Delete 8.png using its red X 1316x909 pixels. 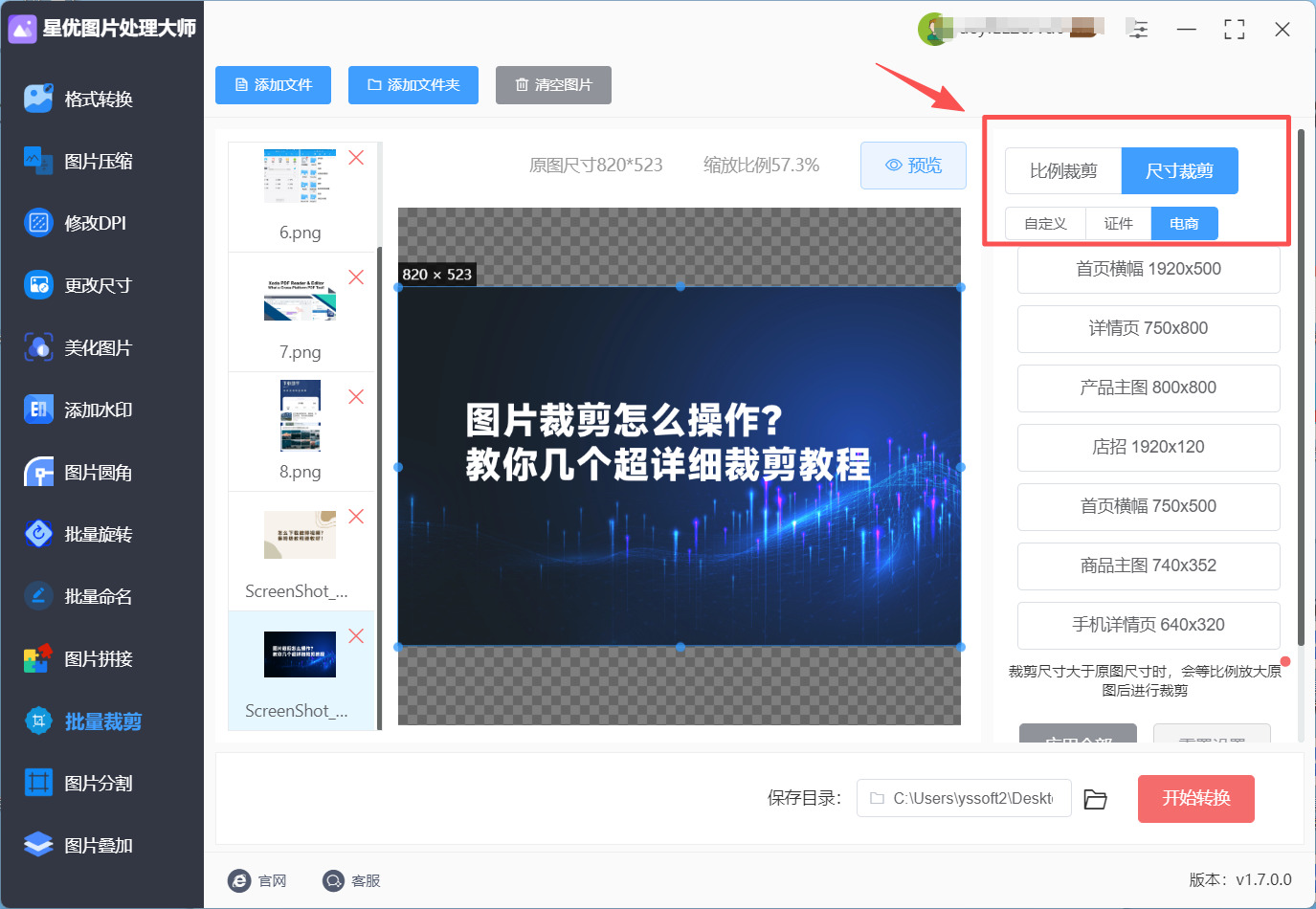tap(356, 397)
